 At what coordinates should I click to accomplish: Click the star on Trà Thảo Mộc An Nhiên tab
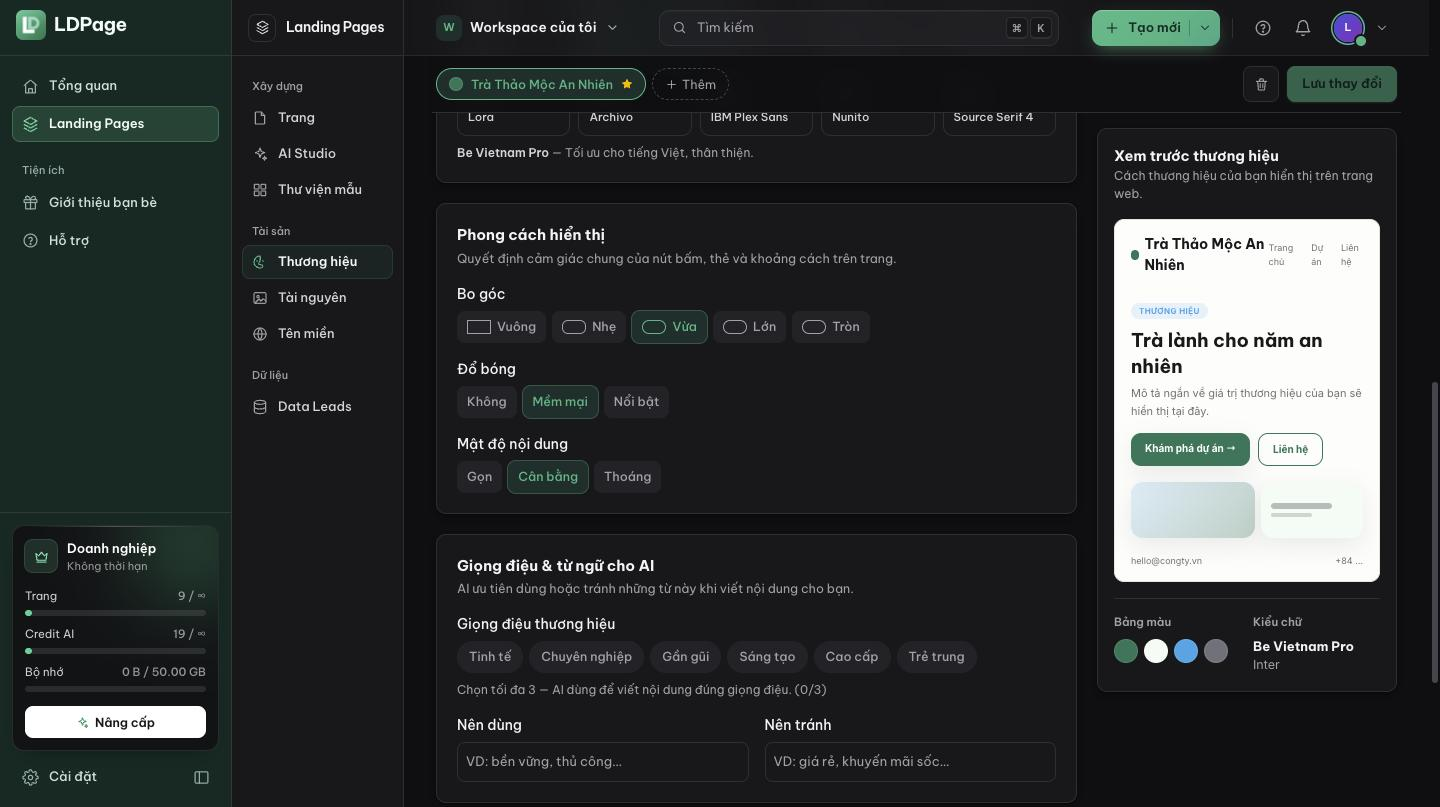627,84
